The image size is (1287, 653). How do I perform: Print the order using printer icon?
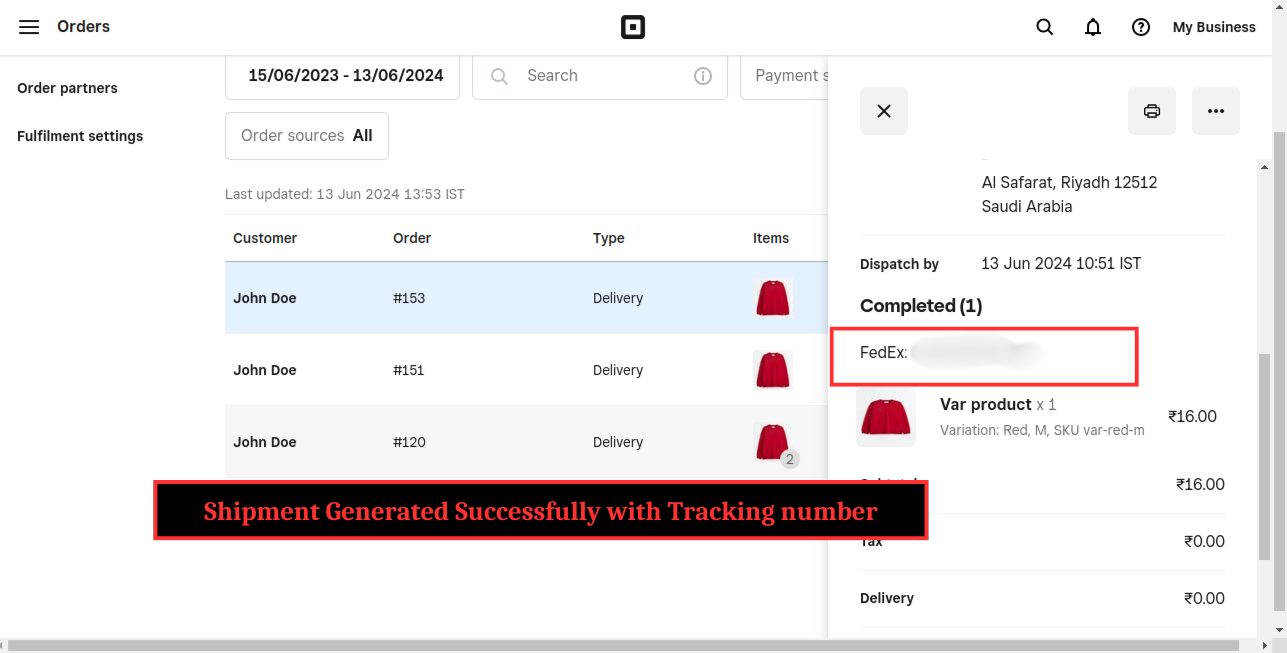pos(1151,111)
